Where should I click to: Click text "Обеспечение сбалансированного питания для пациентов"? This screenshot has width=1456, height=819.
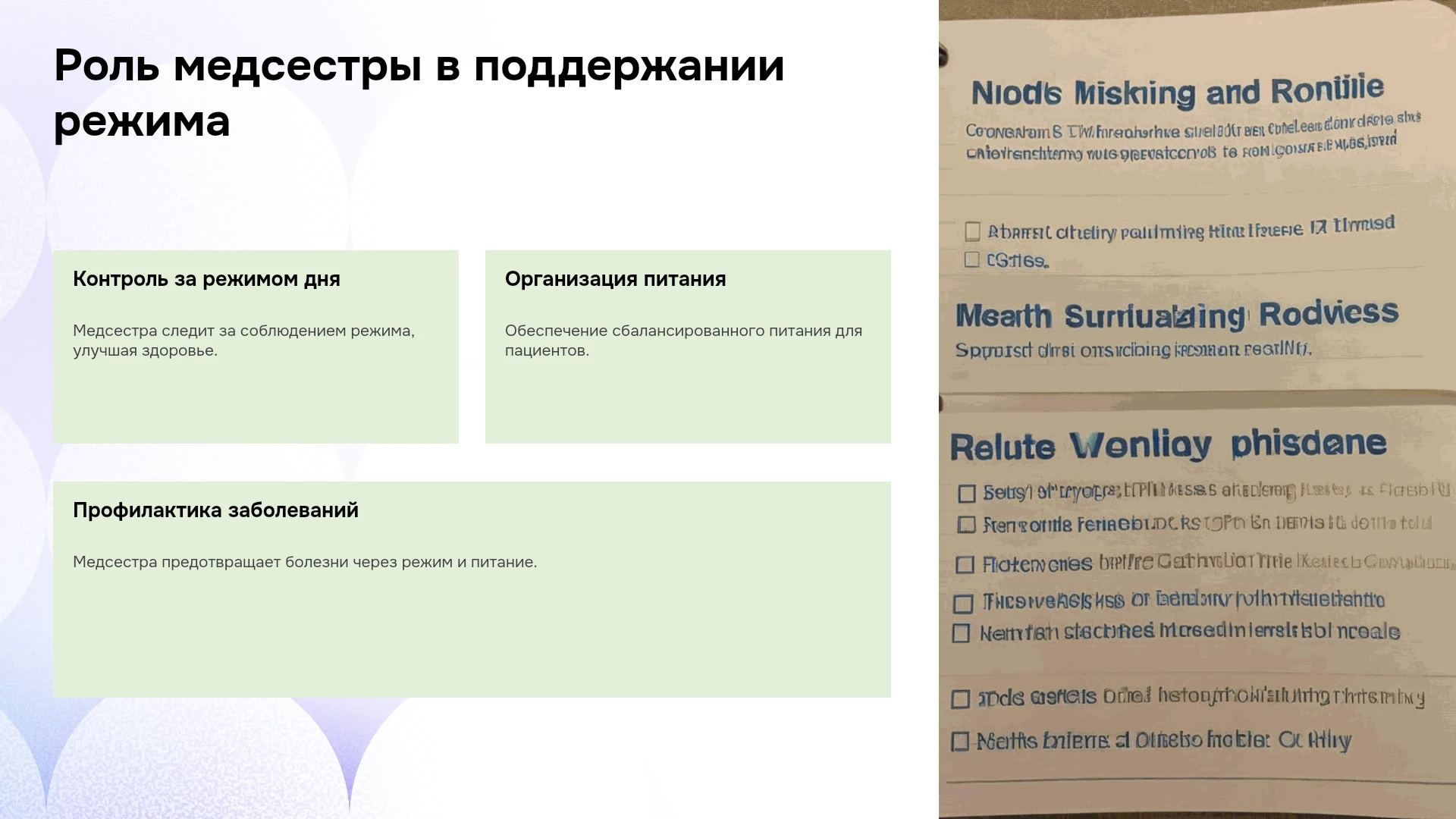coord(683,340)
